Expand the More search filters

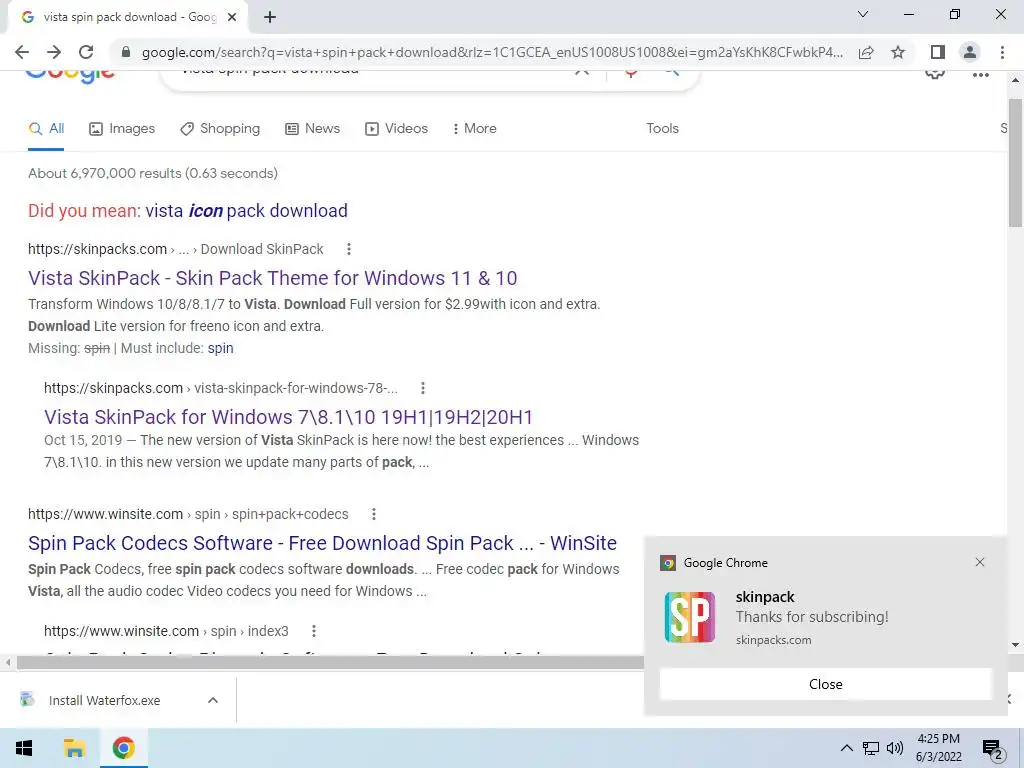(x=475, y=129)
